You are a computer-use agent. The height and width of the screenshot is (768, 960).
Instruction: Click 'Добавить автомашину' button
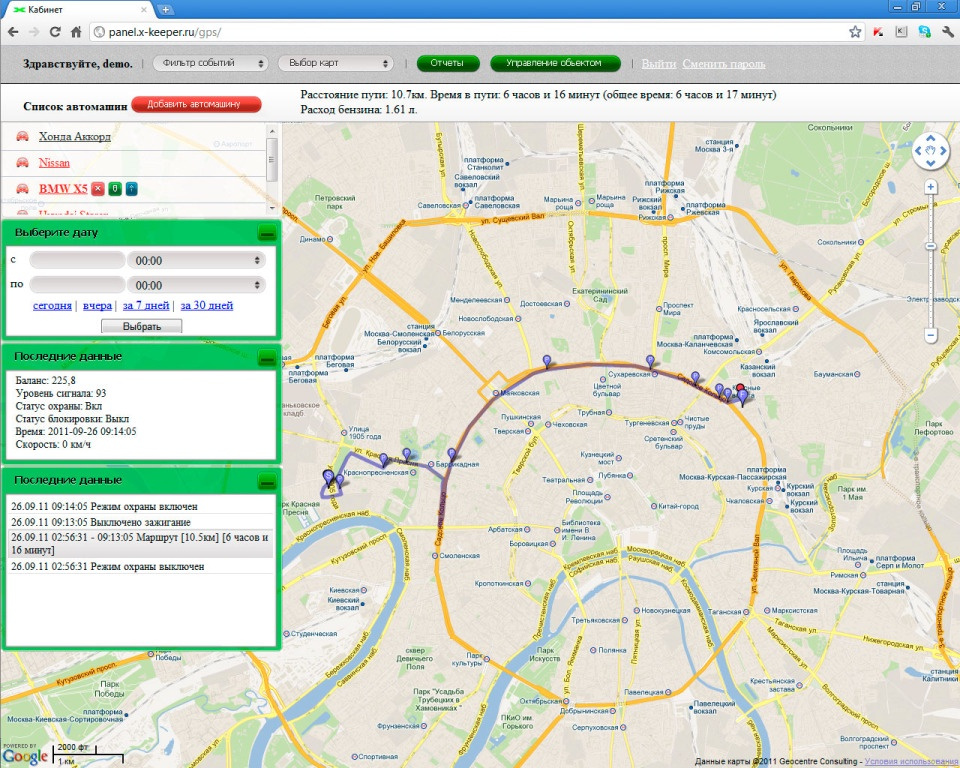click(x=196, y=104)
